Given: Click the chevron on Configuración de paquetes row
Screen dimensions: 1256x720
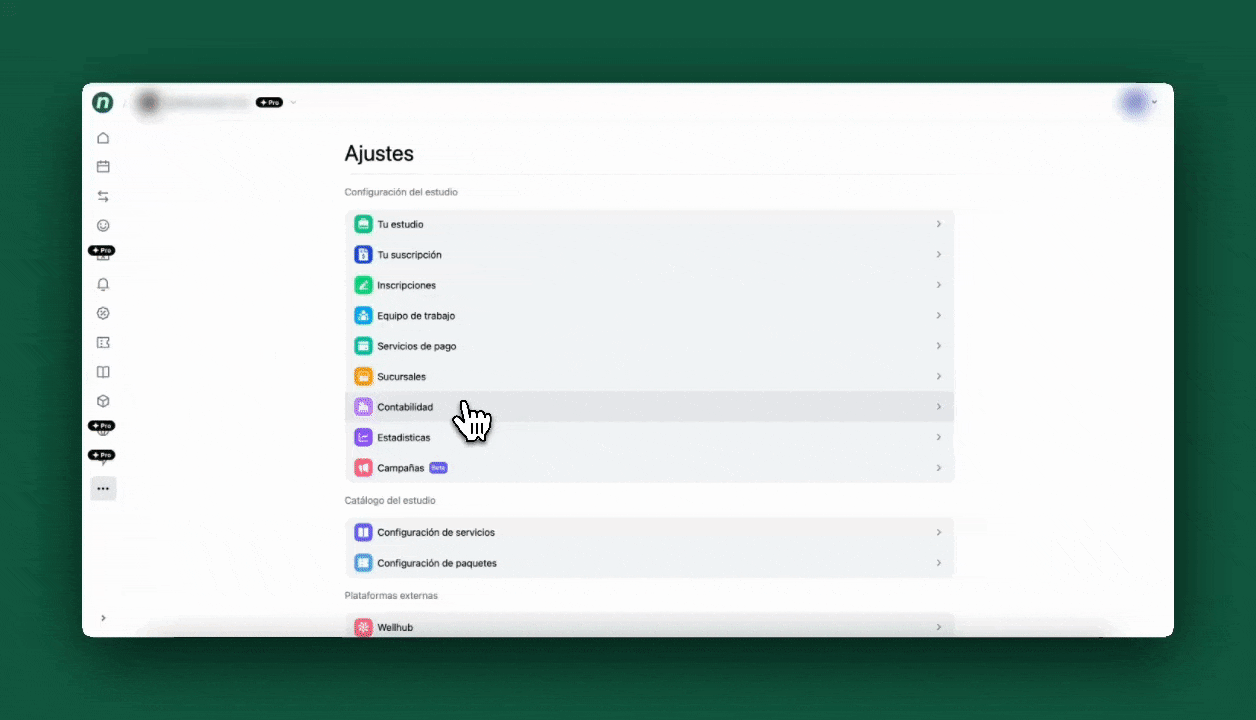Looking at the screenshot, I should pyautogui.click(x=938, y=563).
